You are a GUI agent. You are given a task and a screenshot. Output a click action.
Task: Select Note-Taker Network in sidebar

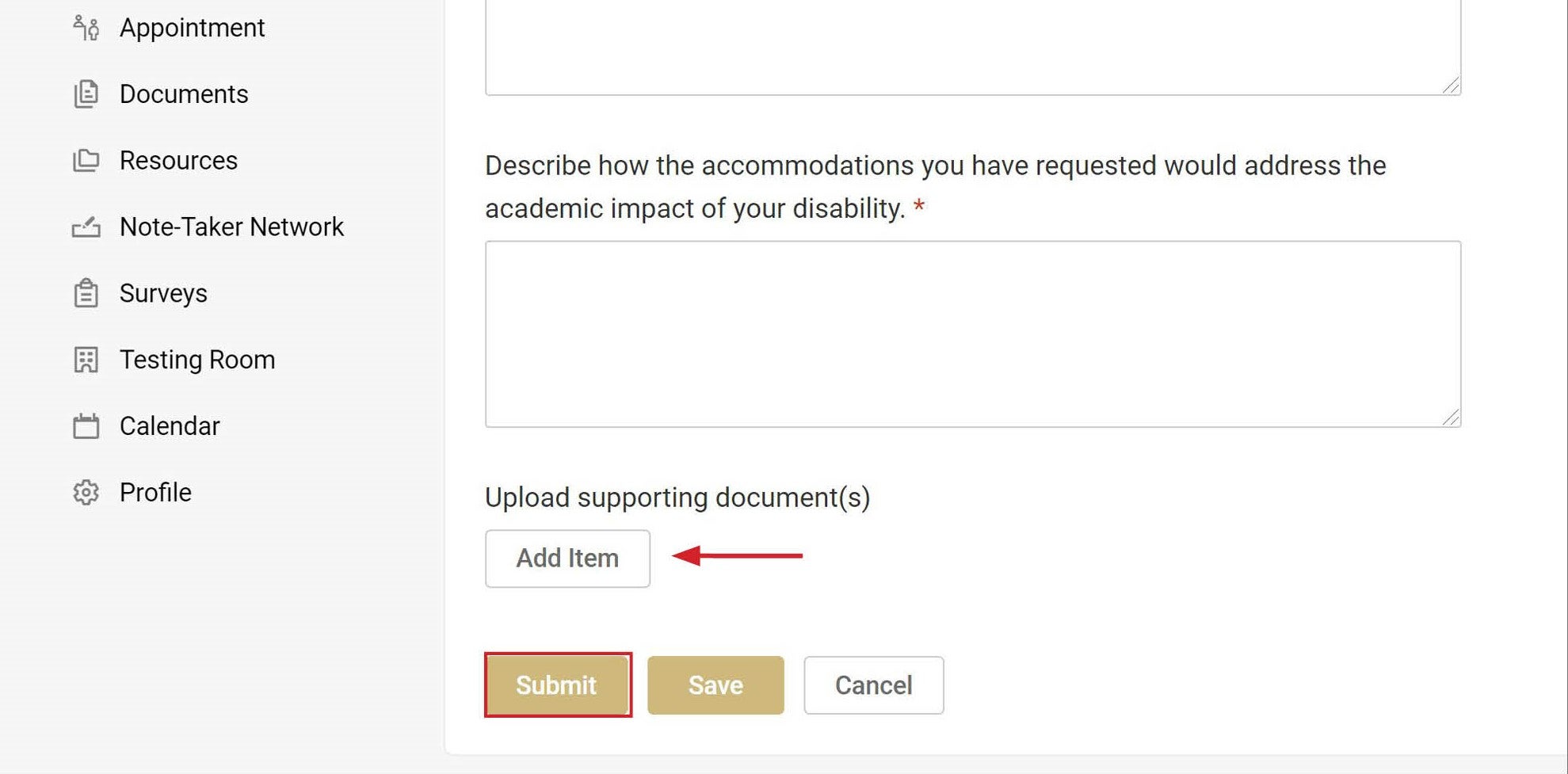pyautogui.click(x=231, y=227)
